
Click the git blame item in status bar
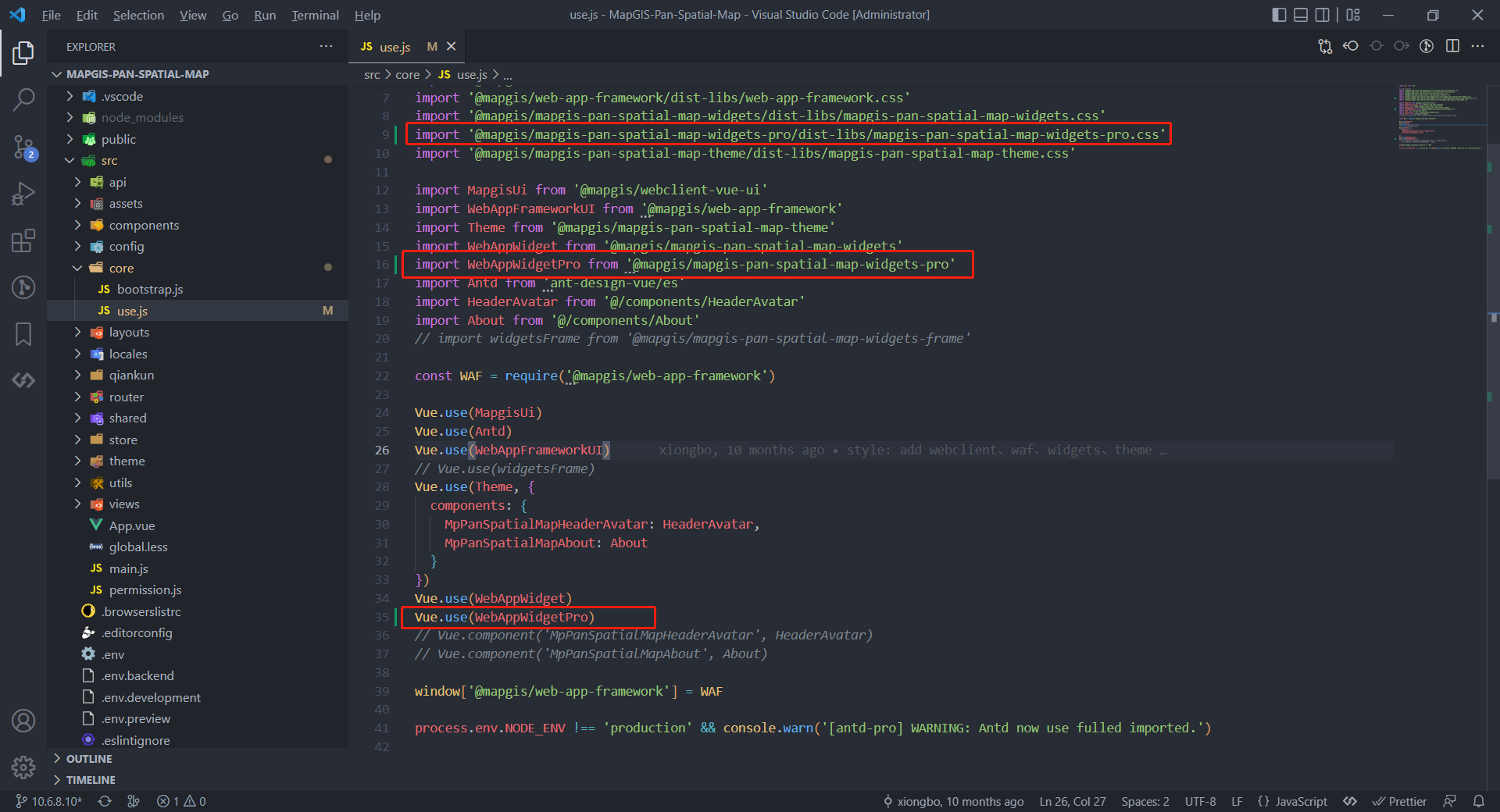(x=953, y=801)
